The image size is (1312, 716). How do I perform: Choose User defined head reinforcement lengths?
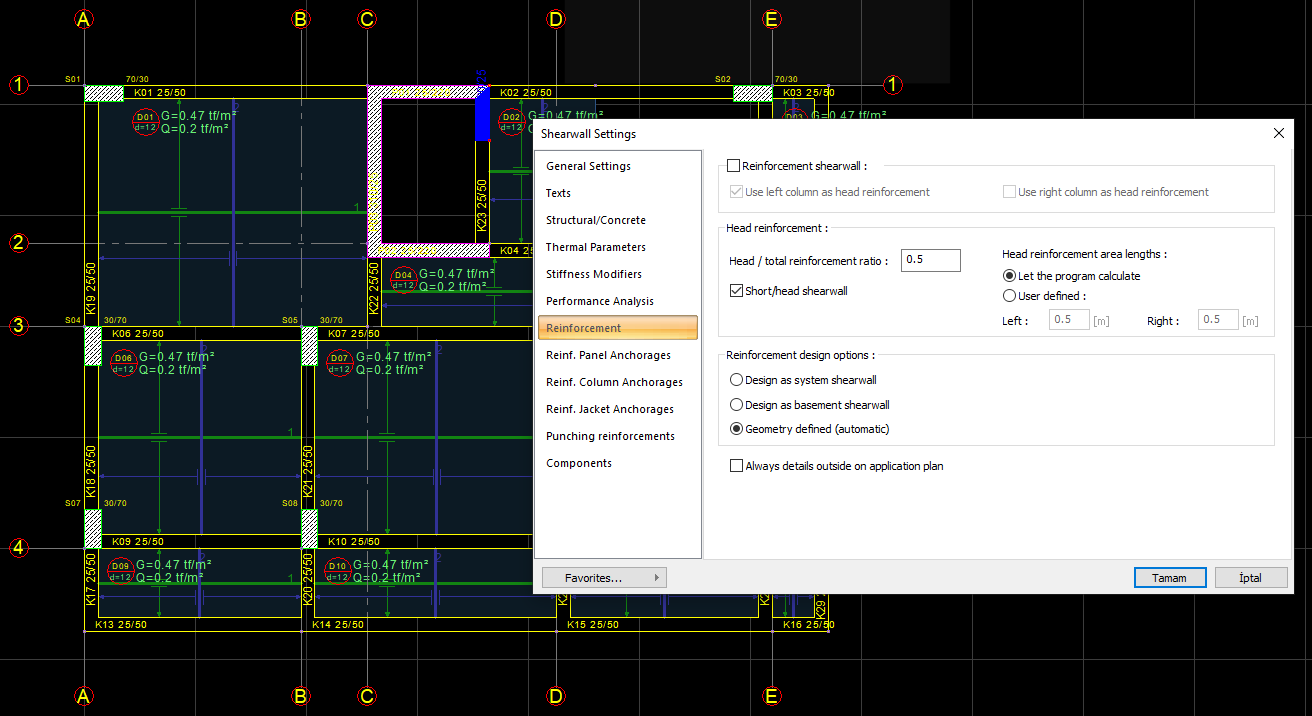1009,296
